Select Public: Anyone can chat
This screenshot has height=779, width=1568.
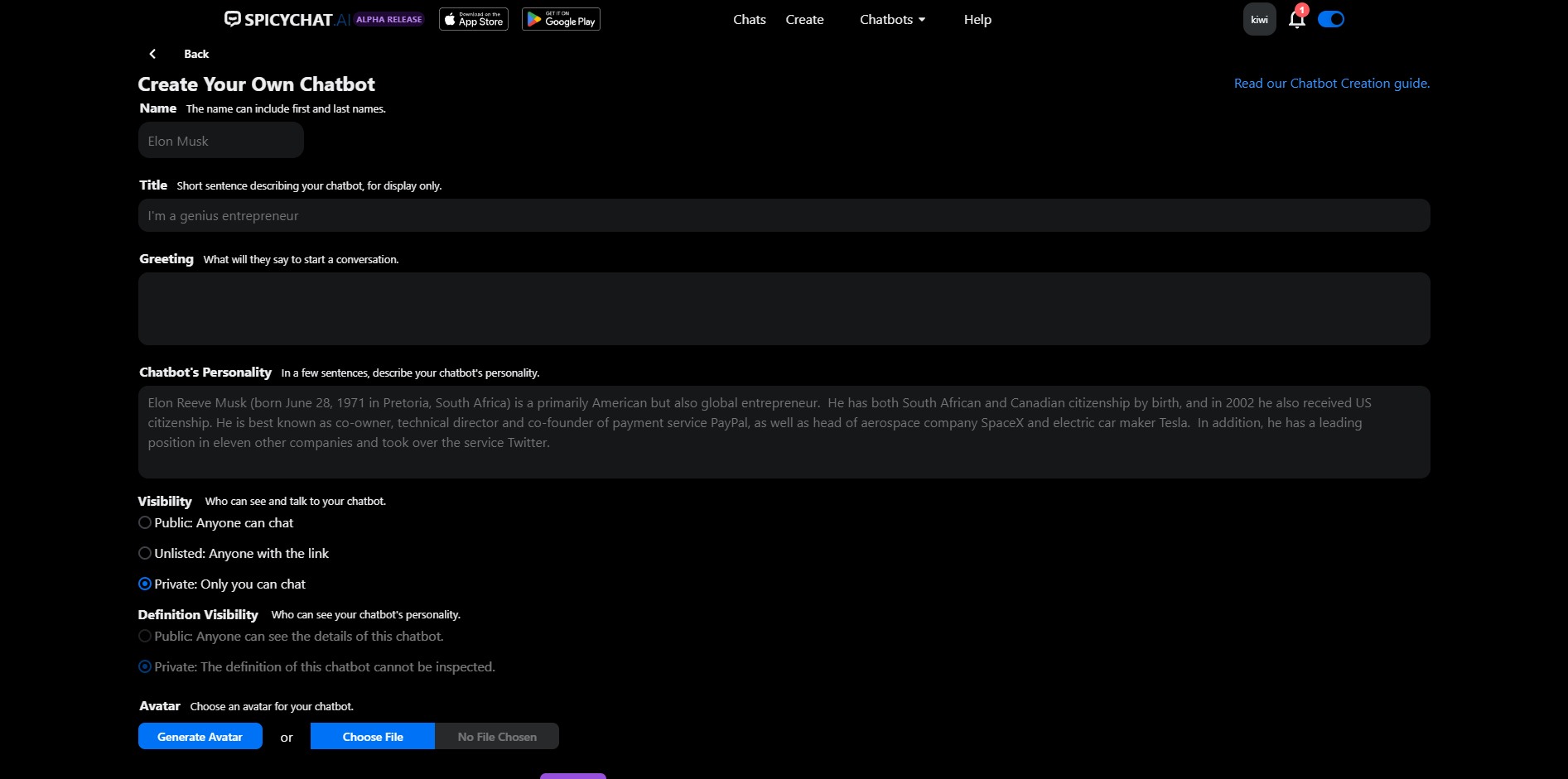tap(145, 523)
